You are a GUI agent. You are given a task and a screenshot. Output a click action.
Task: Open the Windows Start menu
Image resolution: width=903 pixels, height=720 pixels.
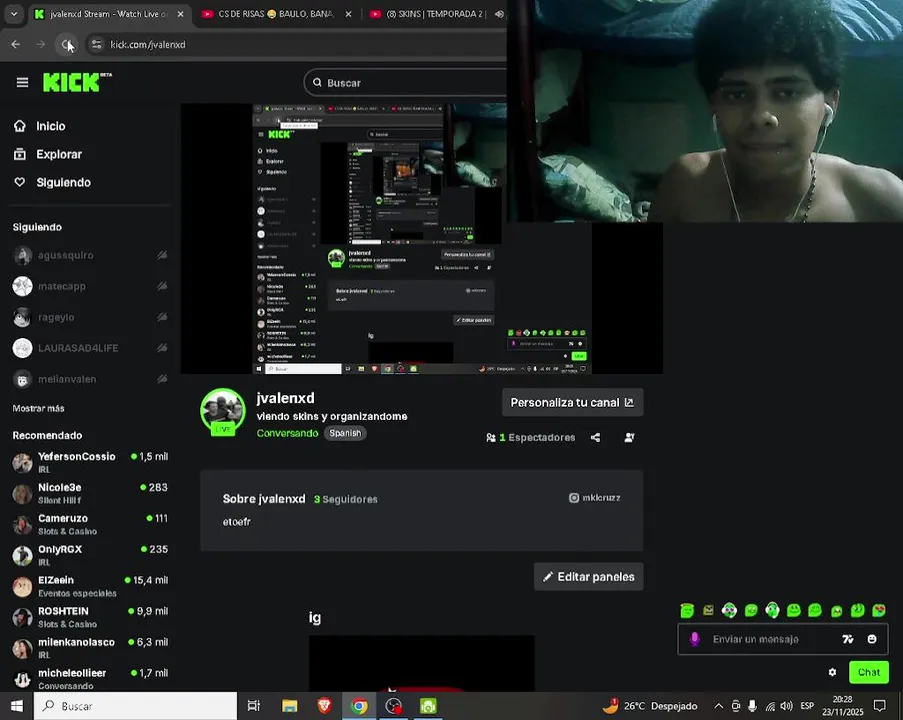(17, 706)
